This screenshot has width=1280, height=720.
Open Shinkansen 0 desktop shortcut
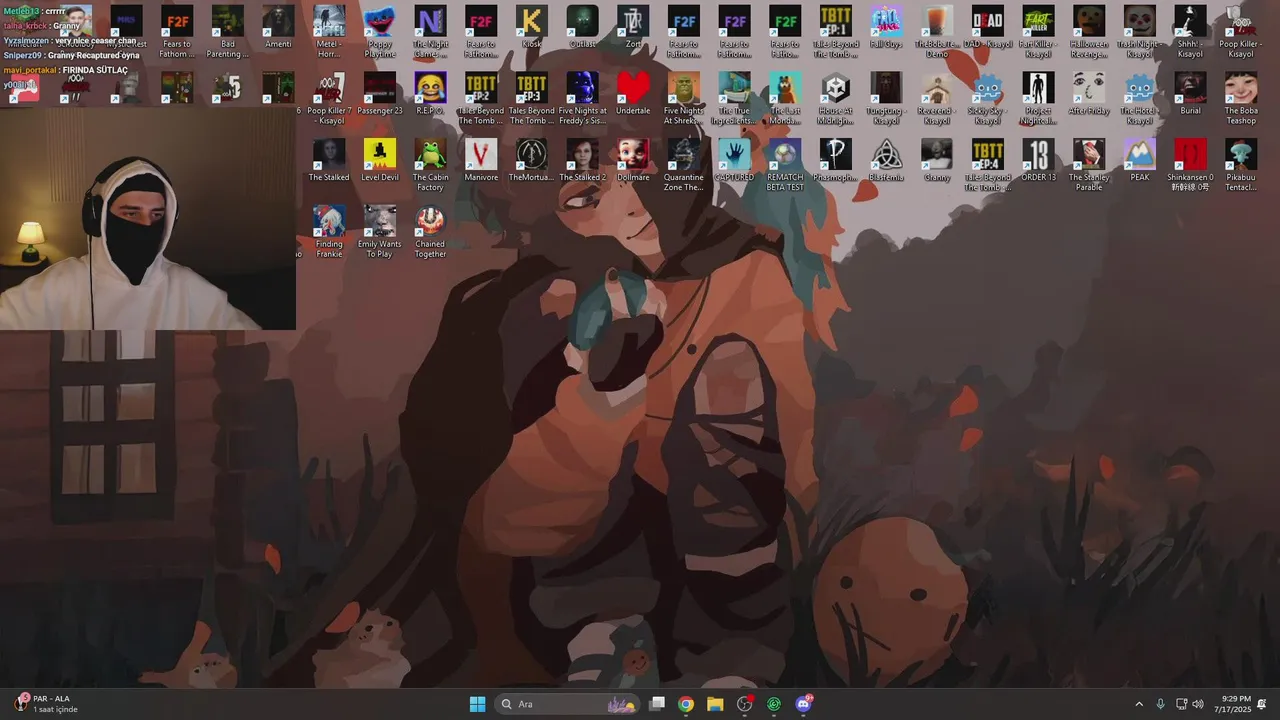pyautogui.click(x=1190, y=166)
